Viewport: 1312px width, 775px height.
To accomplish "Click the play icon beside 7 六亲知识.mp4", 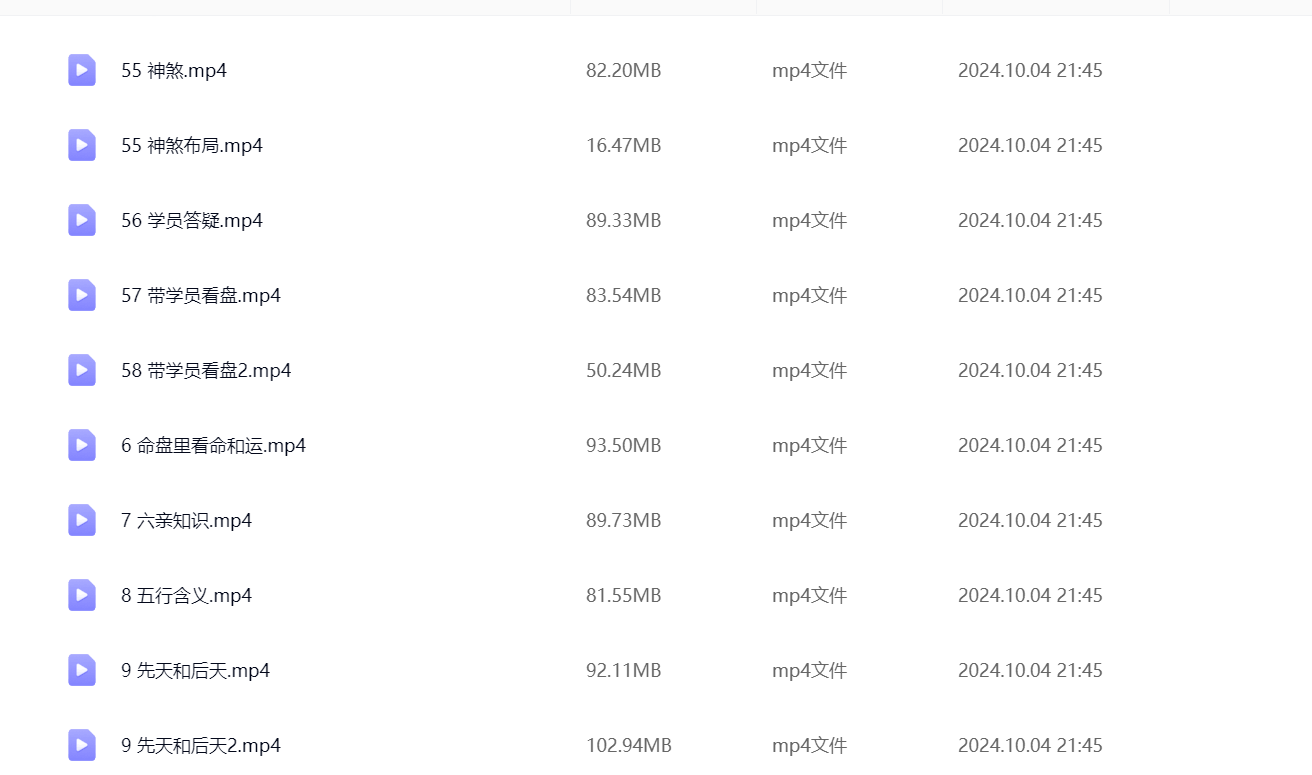I will pos(82,520).
